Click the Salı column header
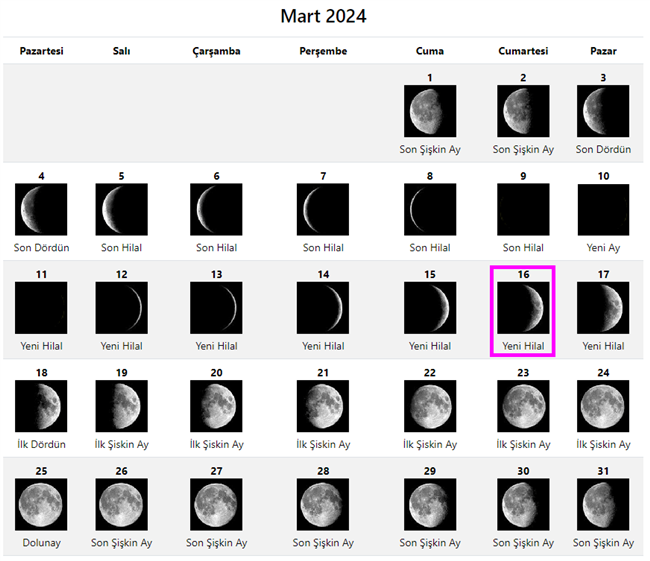 coord(121,51)
